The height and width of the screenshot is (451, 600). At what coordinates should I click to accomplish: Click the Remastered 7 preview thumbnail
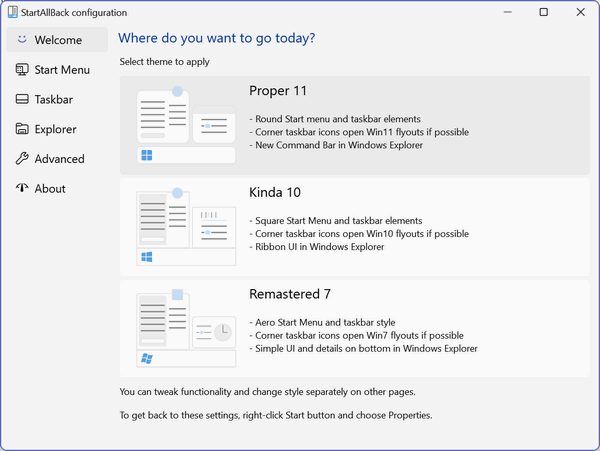pyautogui.click(x=186, y=328)
